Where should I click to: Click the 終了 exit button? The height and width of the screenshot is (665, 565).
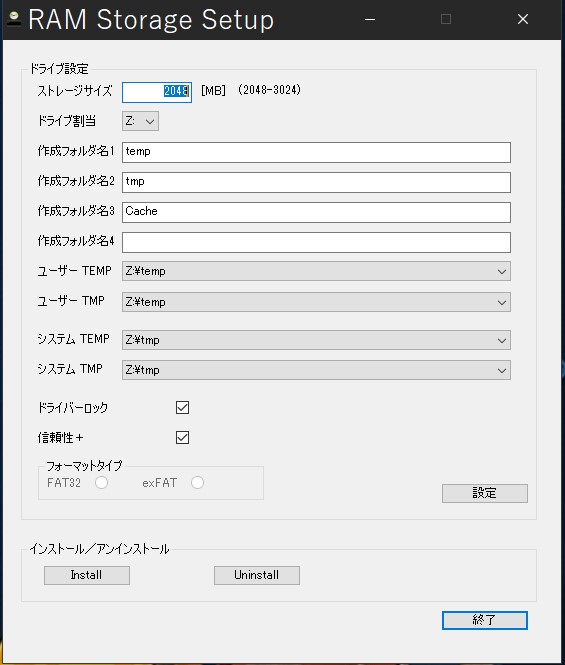(x=485, y=620)
